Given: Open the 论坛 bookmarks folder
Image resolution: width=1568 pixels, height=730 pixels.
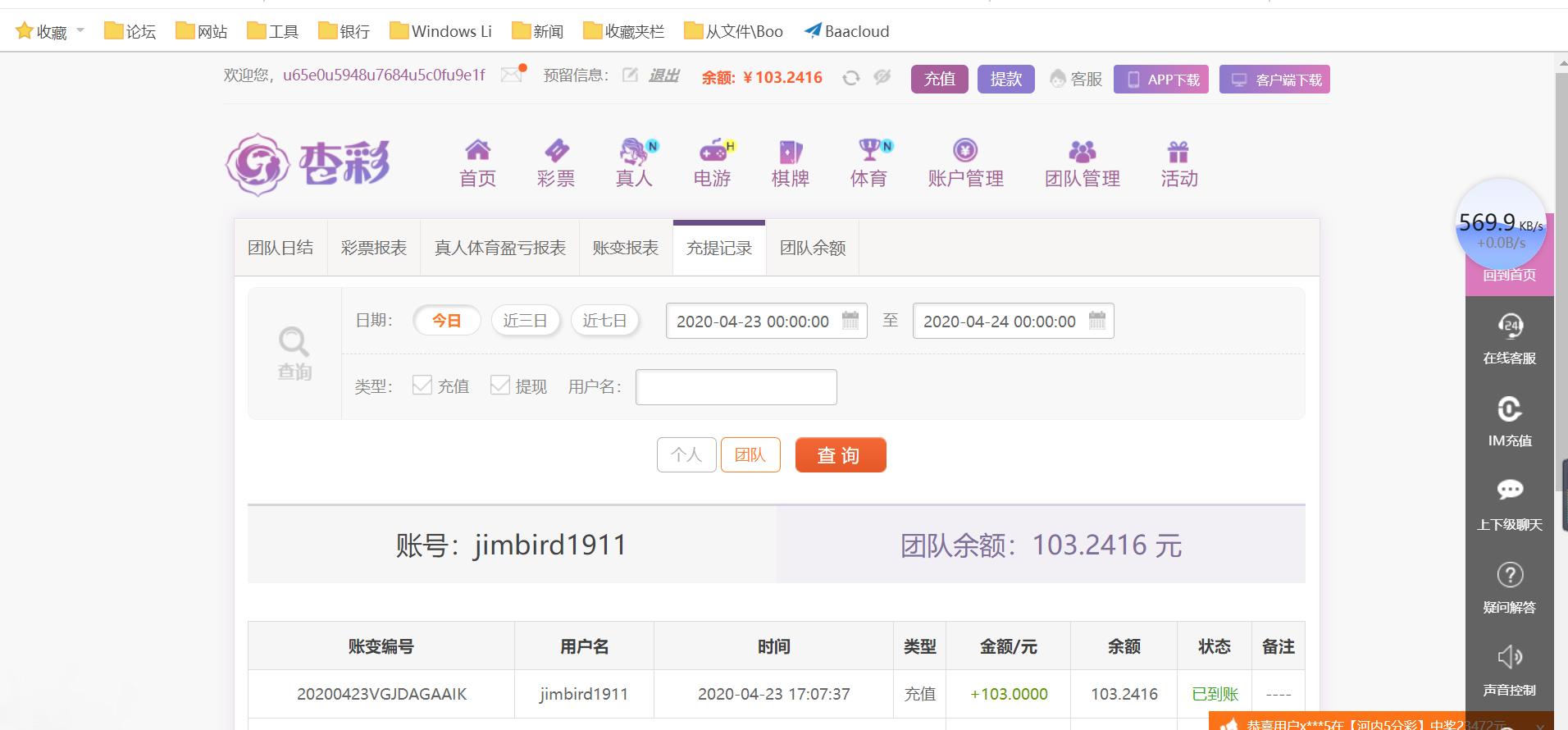Looking at the screenshot, I should (130, 31).
